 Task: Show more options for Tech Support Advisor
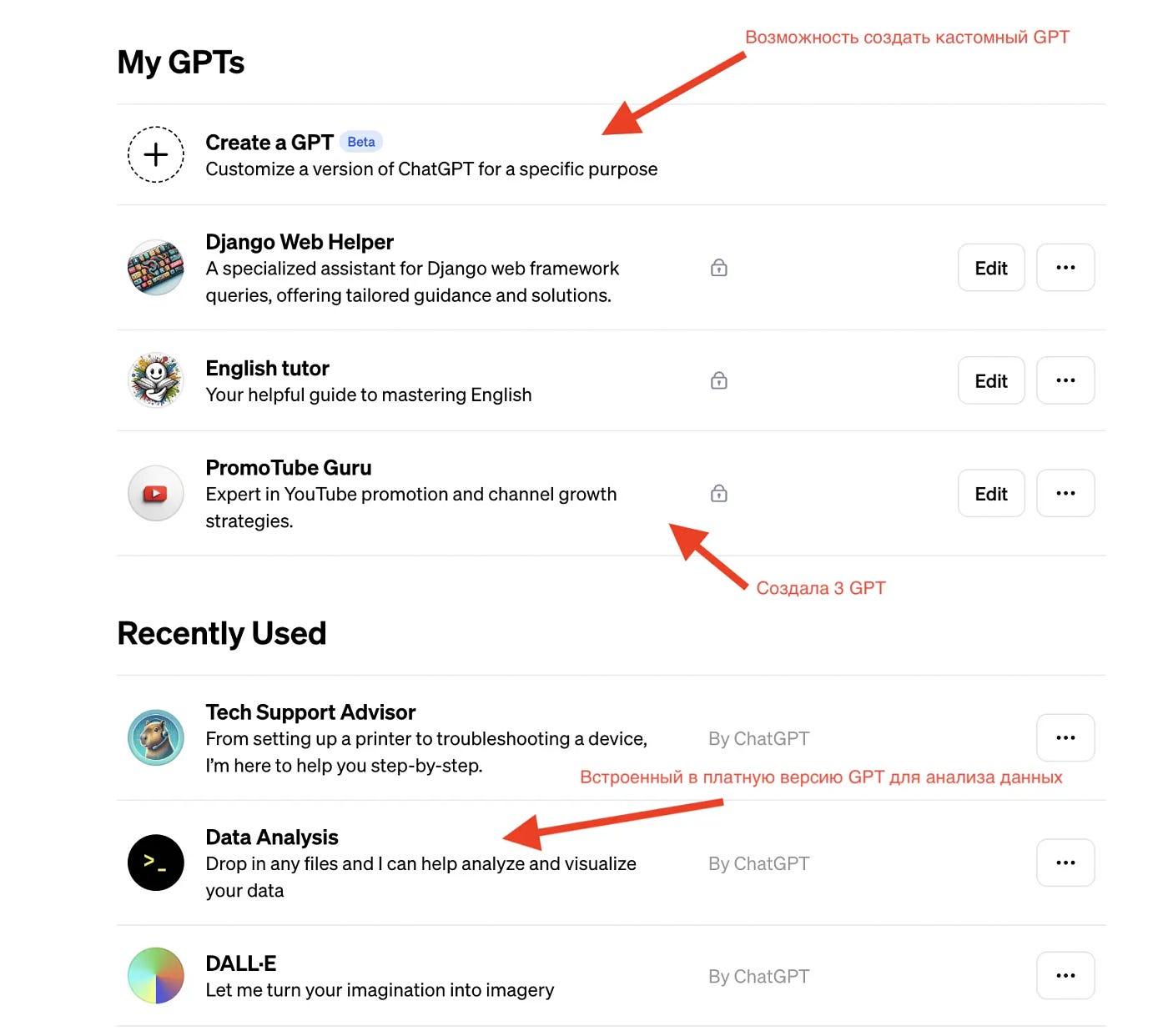tap(1065, 737)
